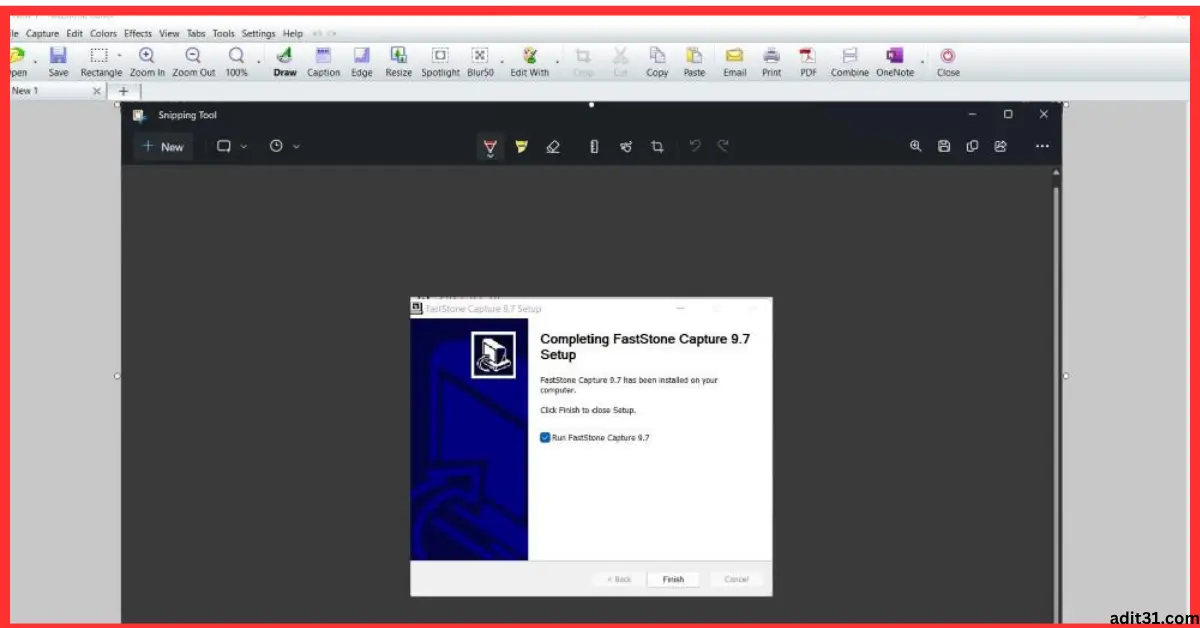Click the Snipping Tool zoom magnifier icon
1200x628 pixels.
pos(915,146)
